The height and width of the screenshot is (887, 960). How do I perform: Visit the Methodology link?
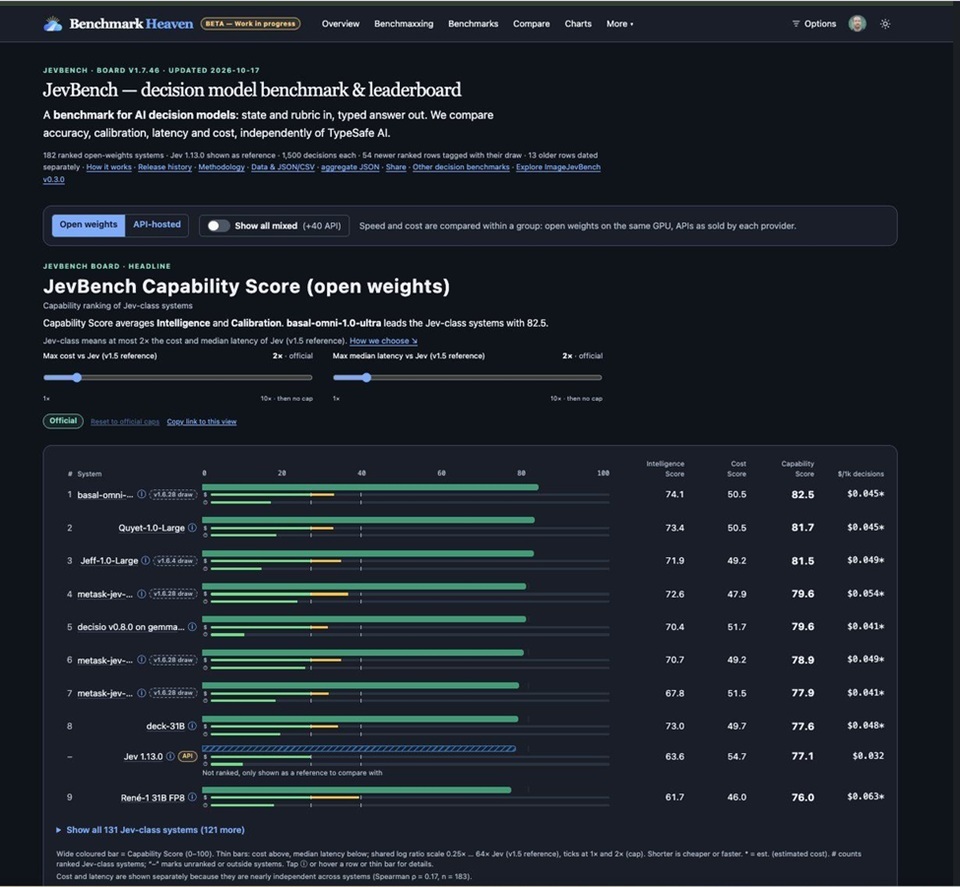tap(222, 167)
